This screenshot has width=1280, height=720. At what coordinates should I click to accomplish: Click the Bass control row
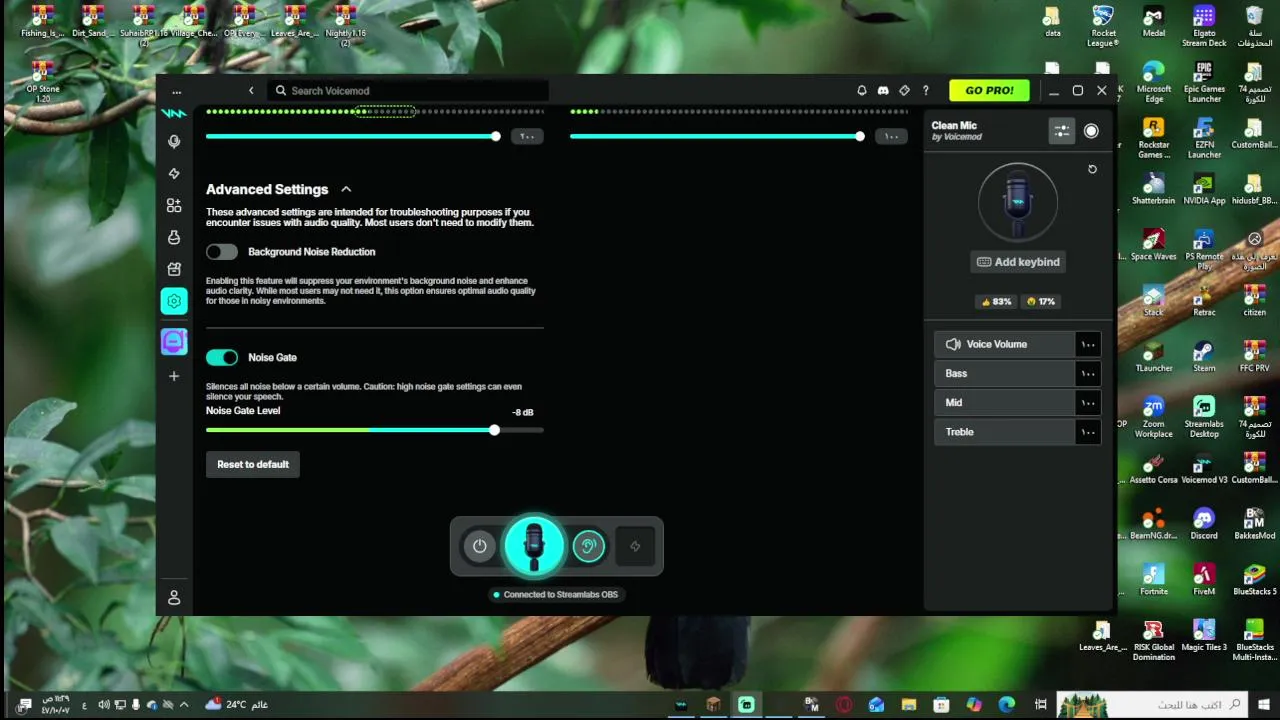point(1018,373)
